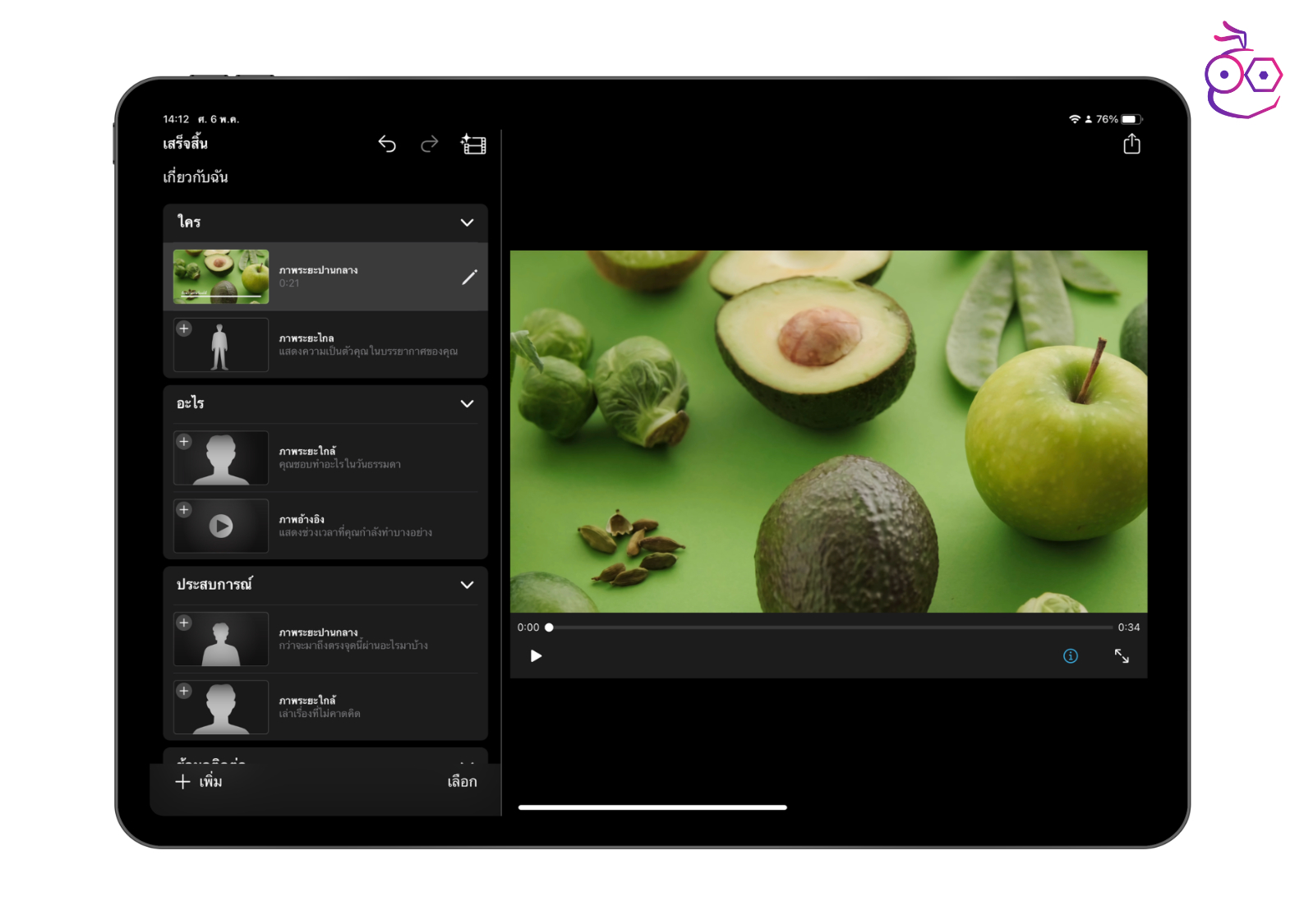Tap the pencil edit icon on first clip

point(469,278)
